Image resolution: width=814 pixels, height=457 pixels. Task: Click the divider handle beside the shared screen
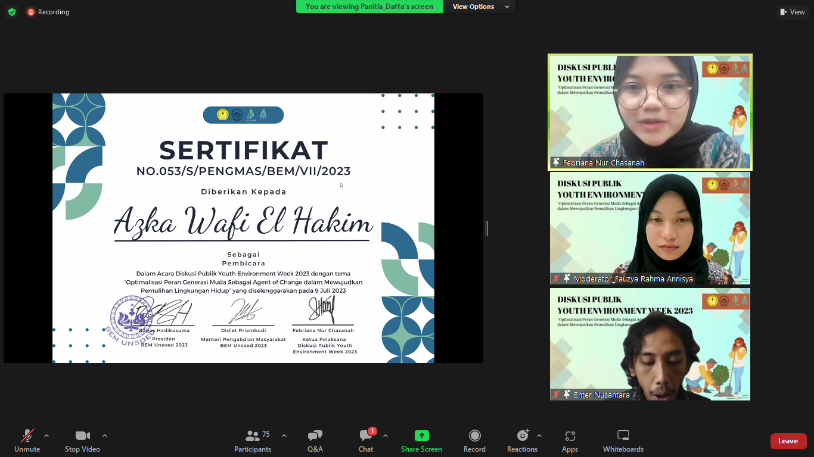tap(487, 228)
